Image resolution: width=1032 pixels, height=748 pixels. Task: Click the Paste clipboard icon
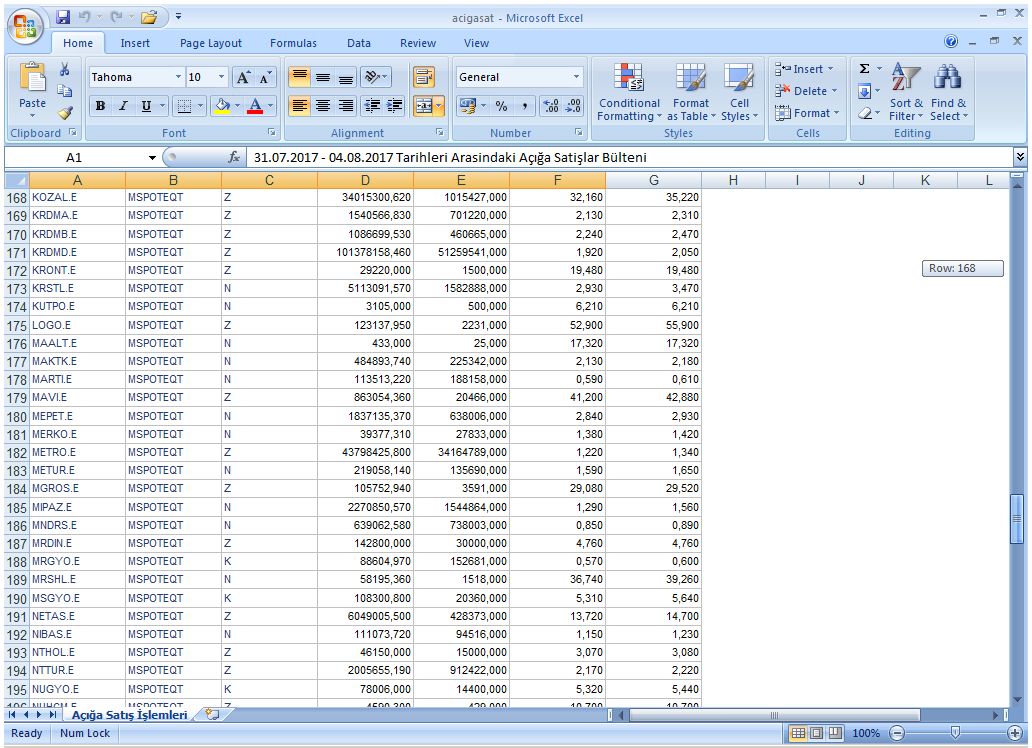[32, 78]
